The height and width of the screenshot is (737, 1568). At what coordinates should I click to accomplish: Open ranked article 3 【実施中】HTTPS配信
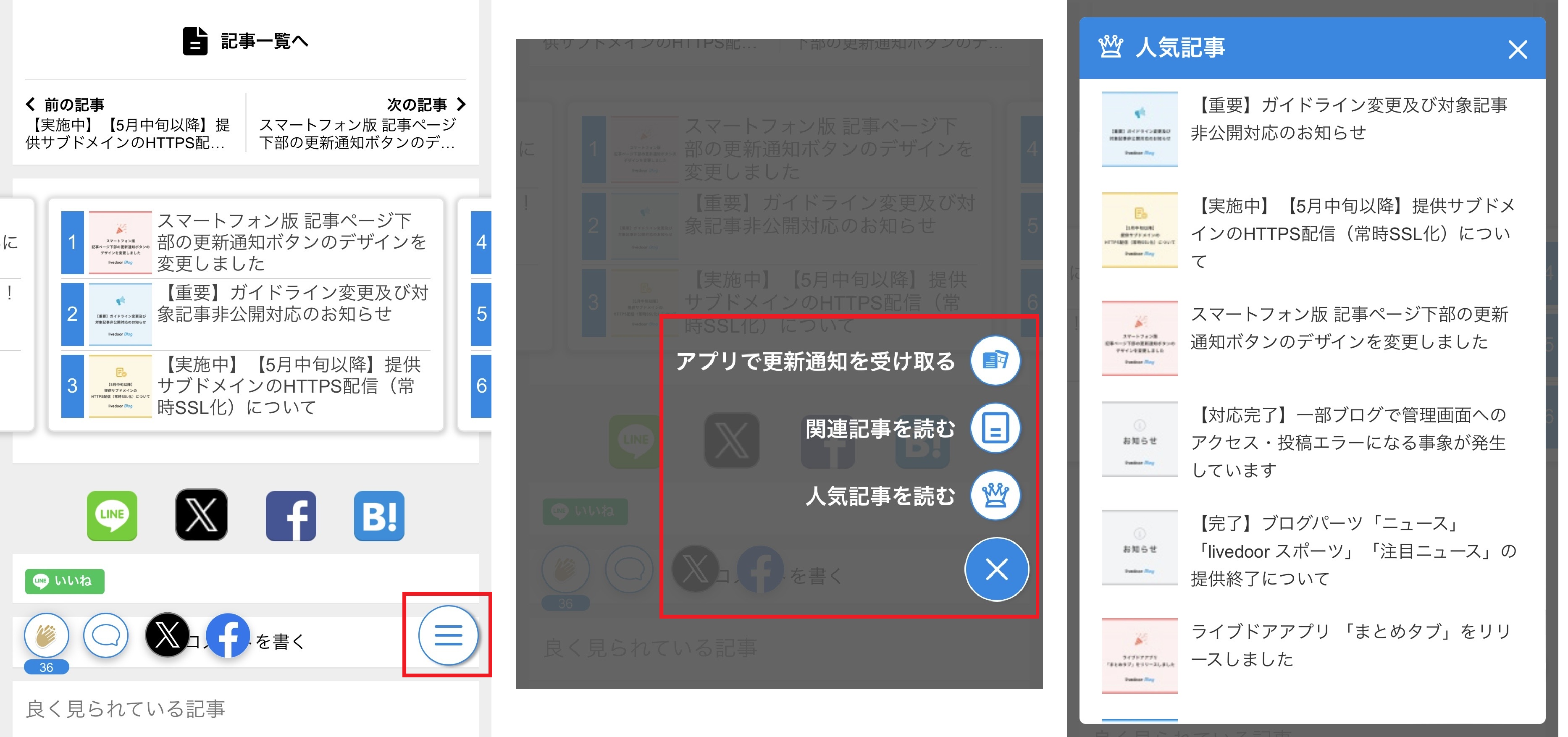point(246,386)
